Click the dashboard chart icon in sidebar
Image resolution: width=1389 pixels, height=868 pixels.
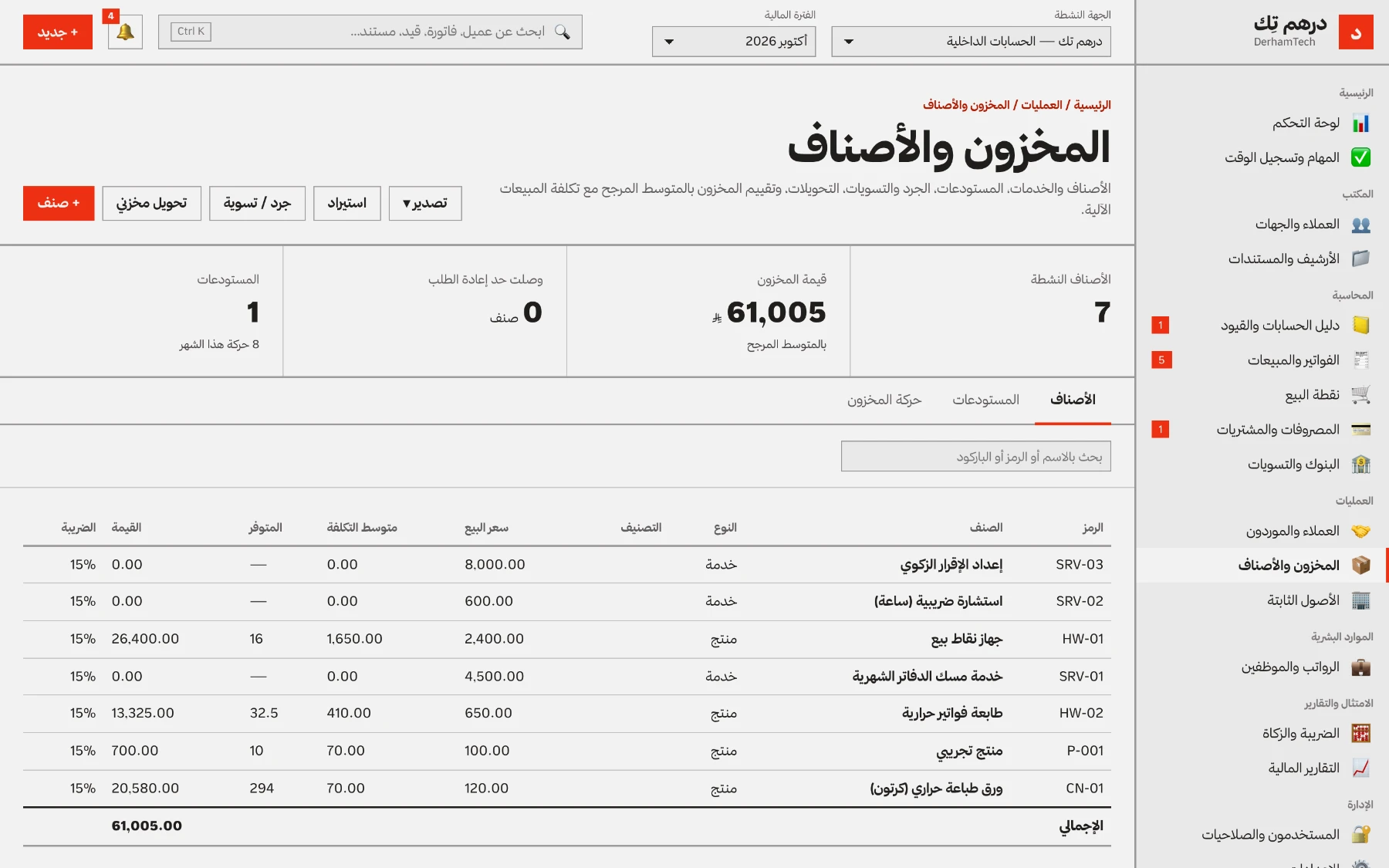(x=1360, y=123)
